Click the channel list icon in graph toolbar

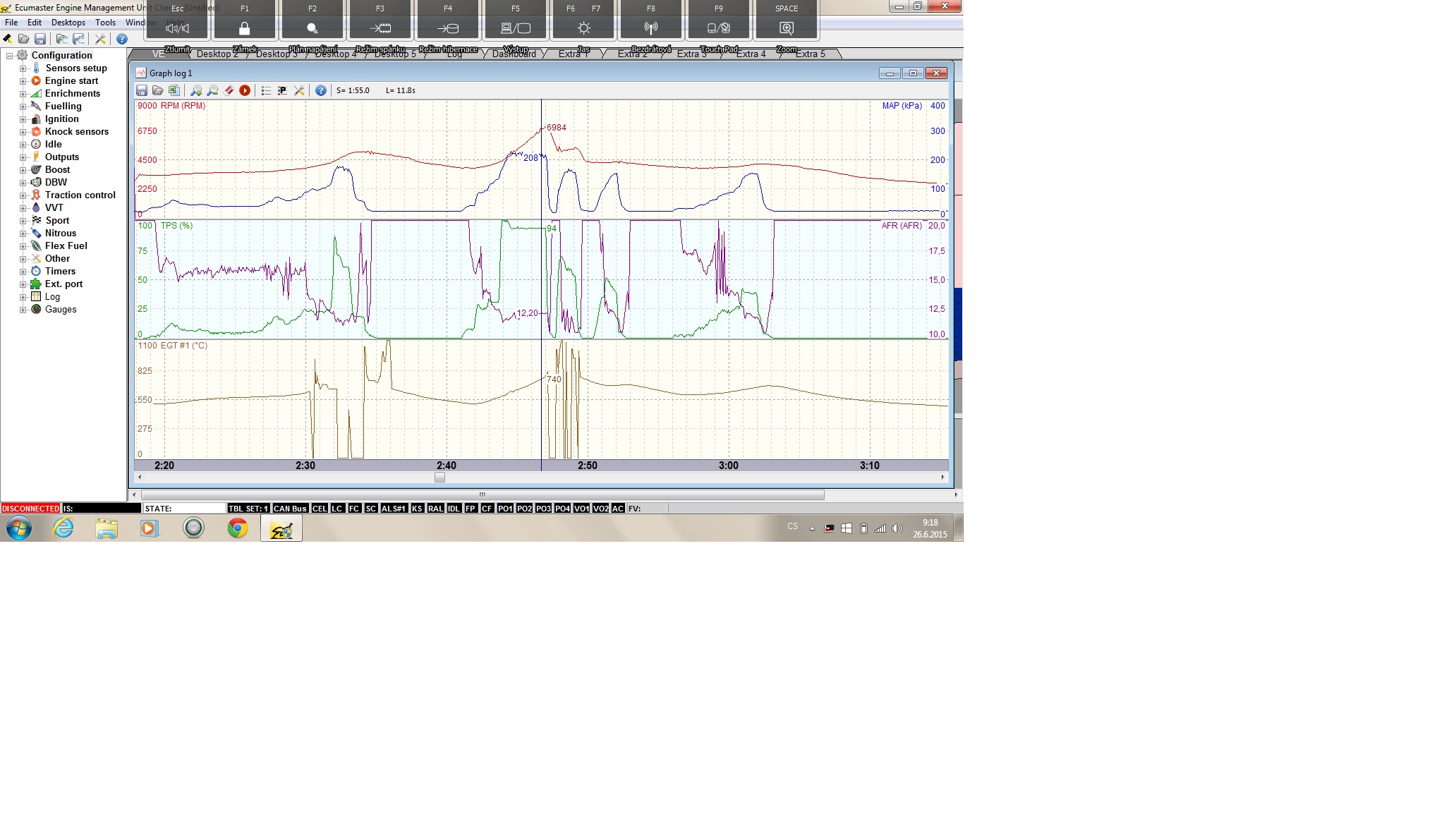[266, 91]
